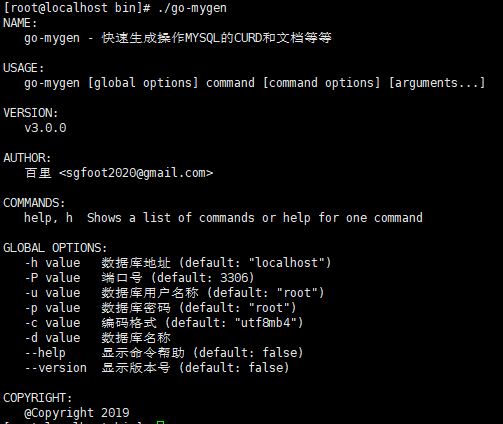Click the v3.0.0 version number
This screenshot has width=503, height=424.
point(45,128)
